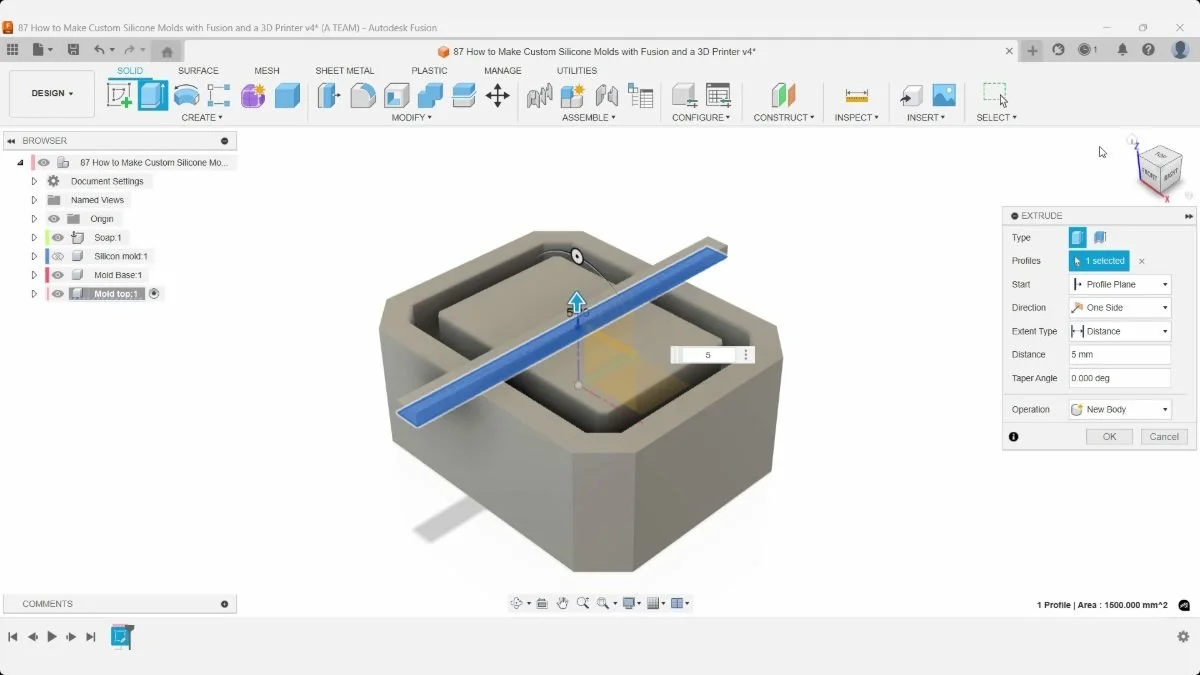Show the Silicon mold:1 component
The width and height of the screenshot is (1200, 675).
click(58, 257)
